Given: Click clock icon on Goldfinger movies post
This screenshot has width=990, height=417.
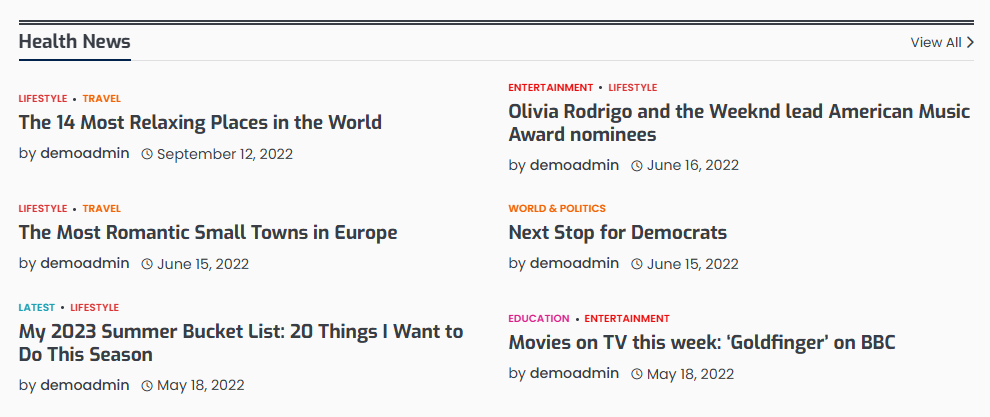Looking at the screenshot, I should (x=637, y=374).
